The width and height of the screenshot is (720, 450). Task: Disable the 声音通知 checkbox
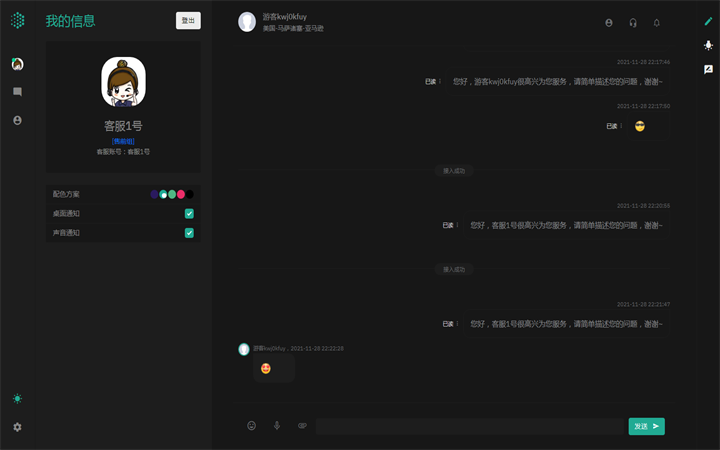coord(189,233)
